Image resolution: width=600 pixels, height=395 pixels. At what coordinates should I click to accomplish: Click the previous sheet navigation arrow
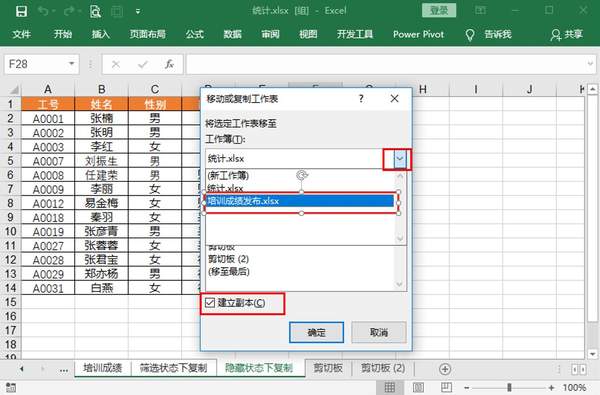click(x=22, y=369)
